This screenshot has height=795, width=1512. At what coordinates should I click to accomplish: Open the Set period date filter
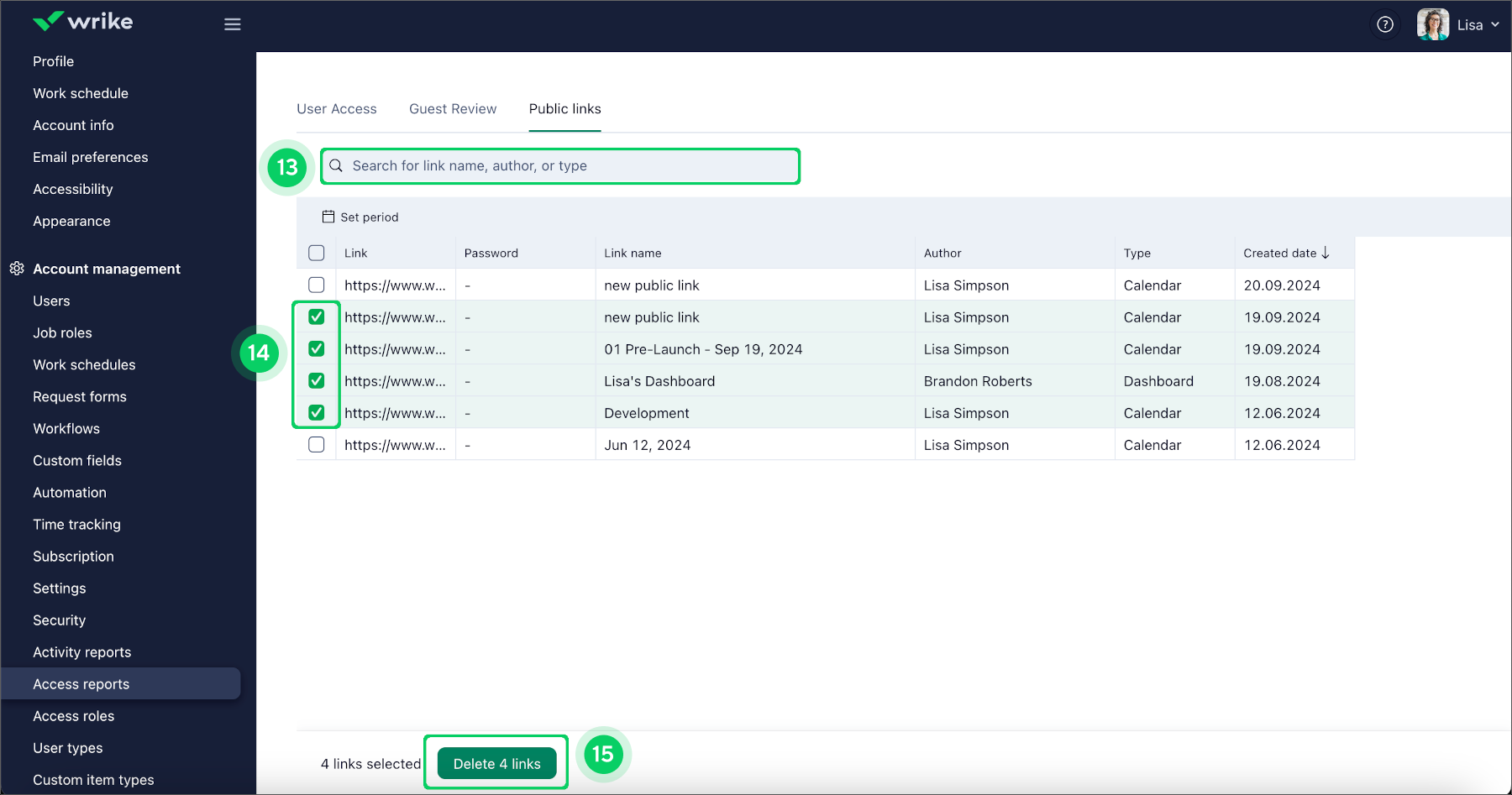(369, 217)
